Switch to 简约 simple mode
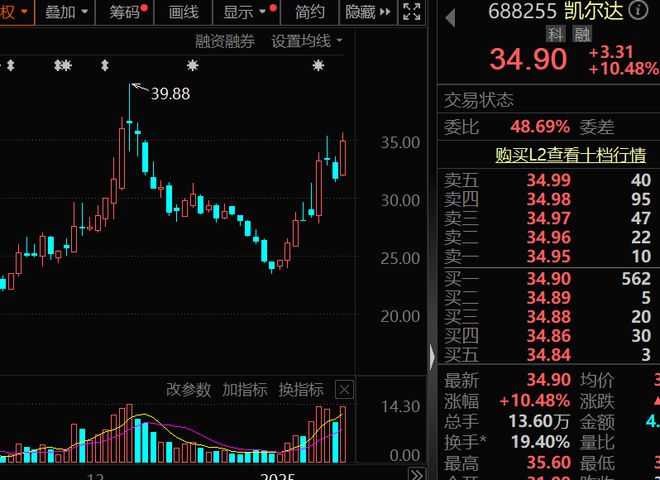Screen dimensions: 660x480 309,12
